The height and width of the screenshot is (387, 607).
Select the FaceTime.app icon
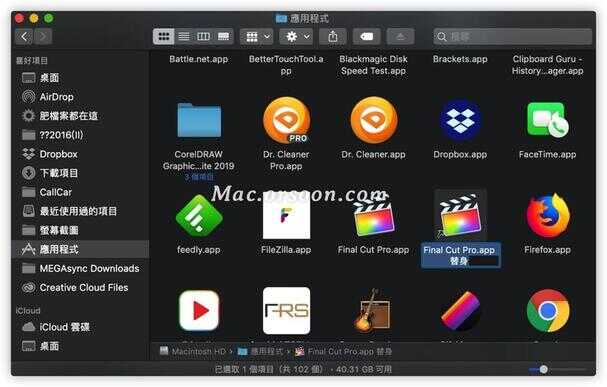click(547, 120)
